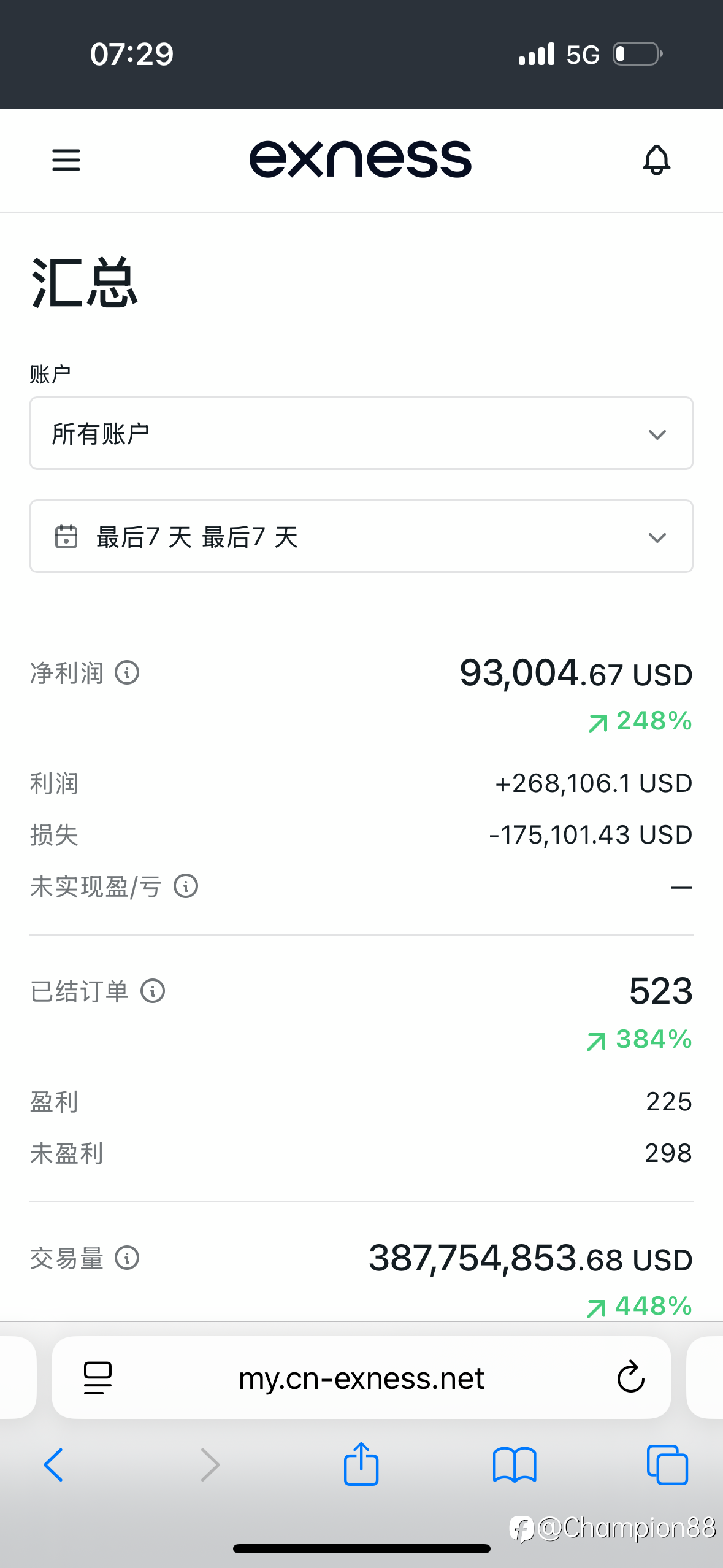Go back in browser

click(53, 1465)
